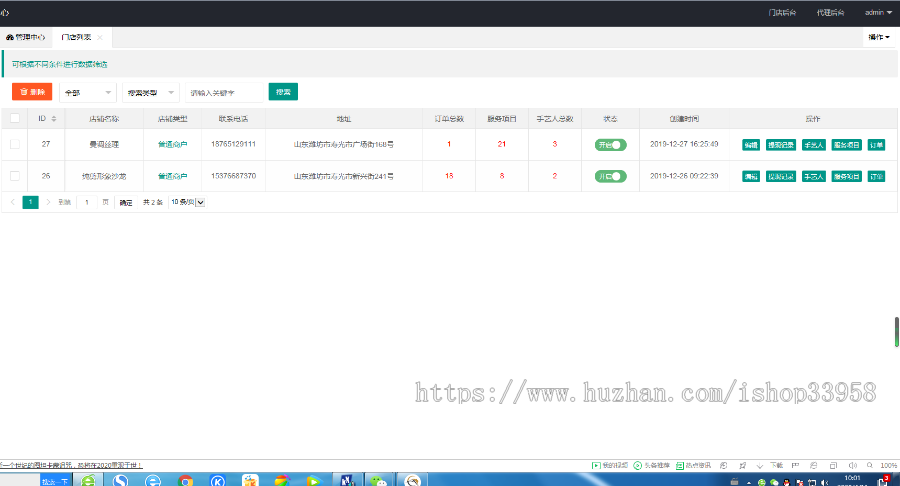Click the 头条推荐 icon in browser status bar
The height and width of the screenshot is (486, 900).
(x=637, y=465)
